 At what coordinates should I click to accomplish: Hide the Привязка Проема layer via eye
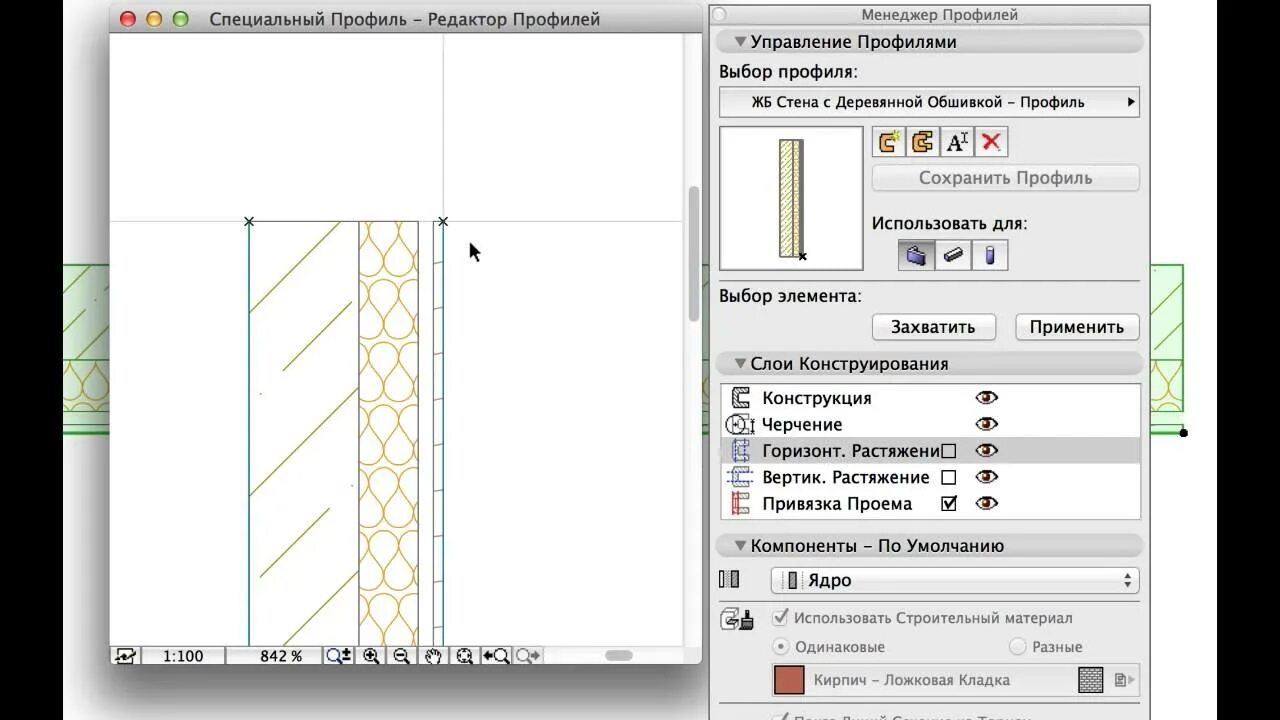click(x=987, y=504)
